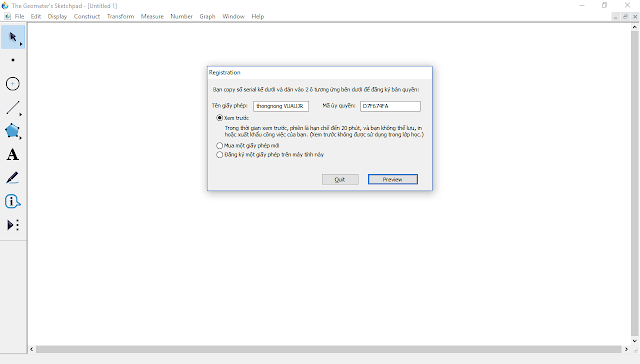
Task: Click the Tên giấy phép input field
Action: [281, 106]
